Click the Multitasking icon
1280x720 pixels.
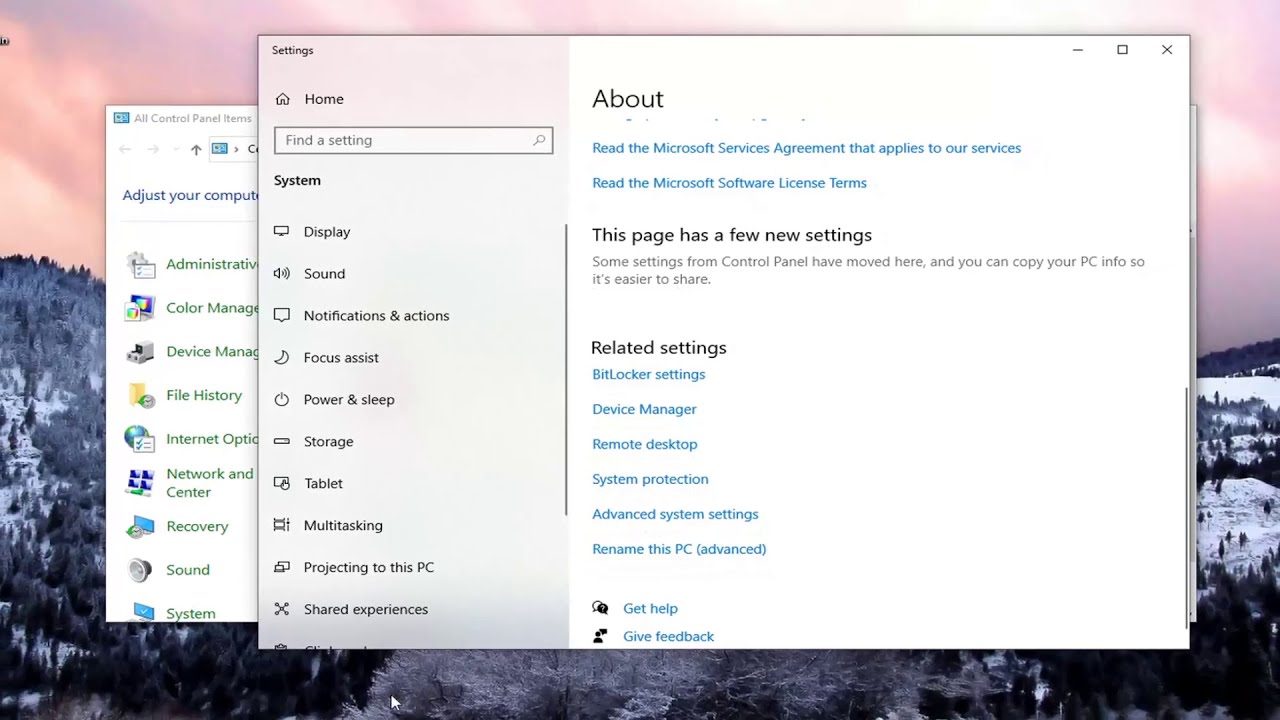point(282,525)
